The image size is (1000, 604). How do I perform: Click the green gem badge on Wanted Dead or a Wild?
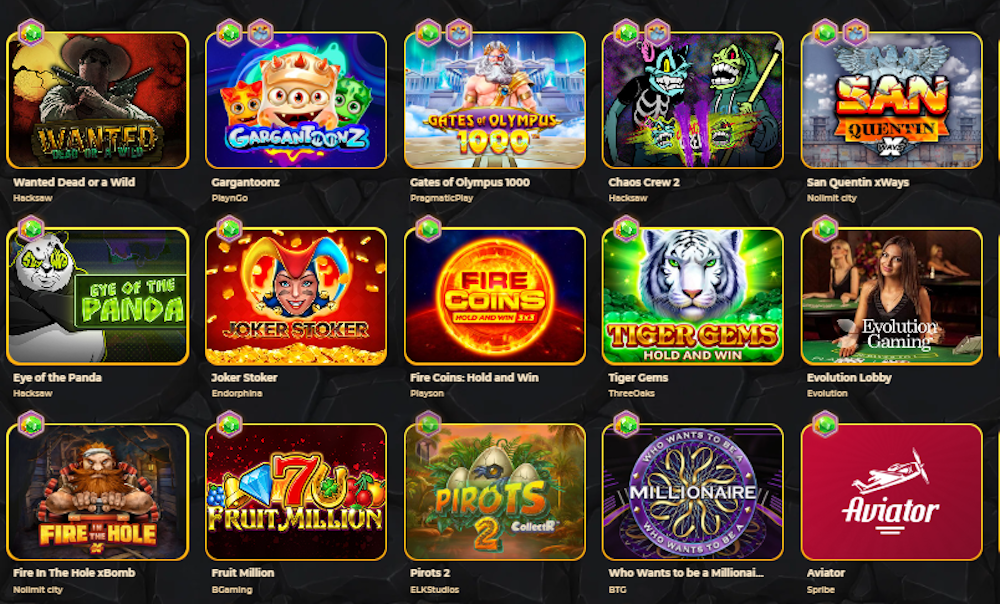coord(31,33)
